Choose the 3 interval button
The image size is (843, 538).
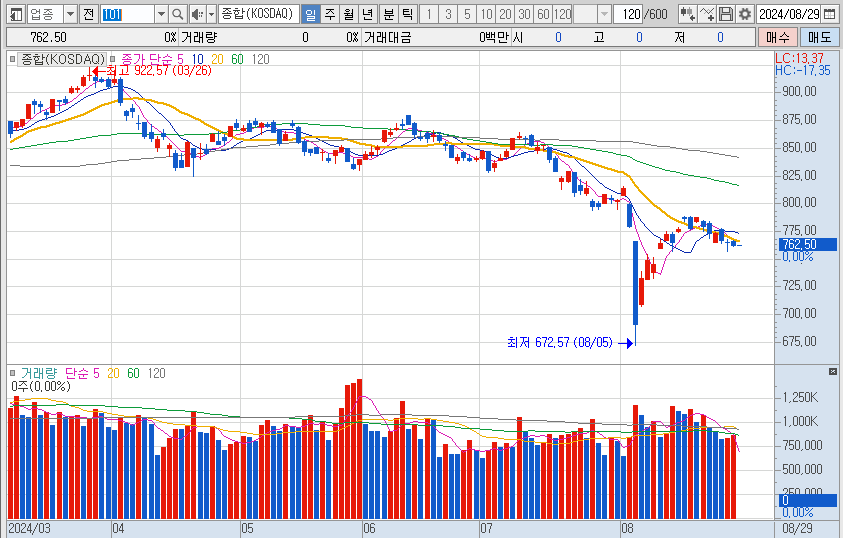(448, 14)
